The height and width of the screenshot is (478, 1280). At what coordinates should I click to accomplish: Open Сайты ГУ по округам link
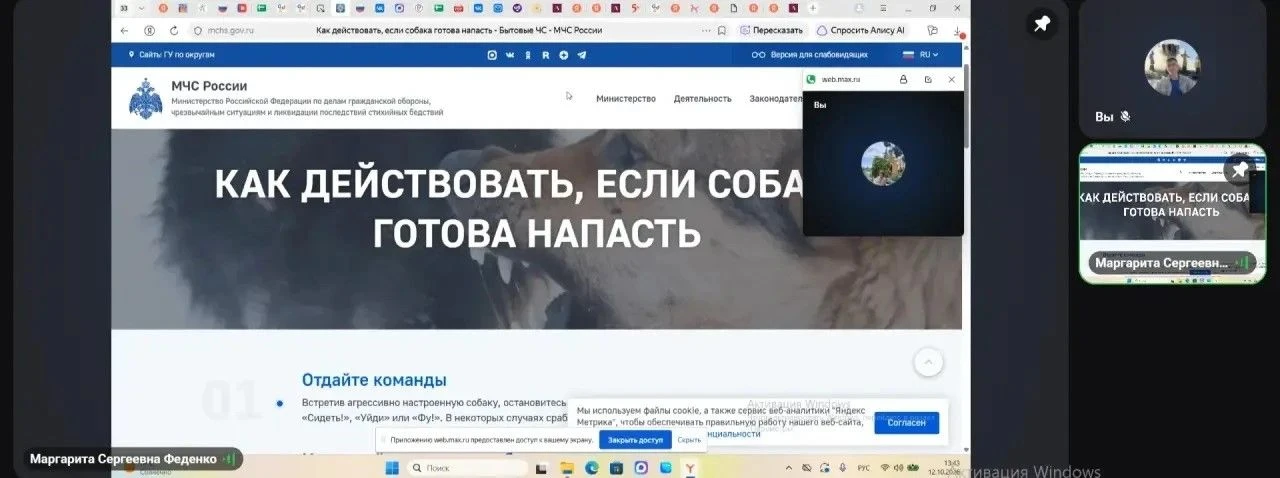coord(171,54)
